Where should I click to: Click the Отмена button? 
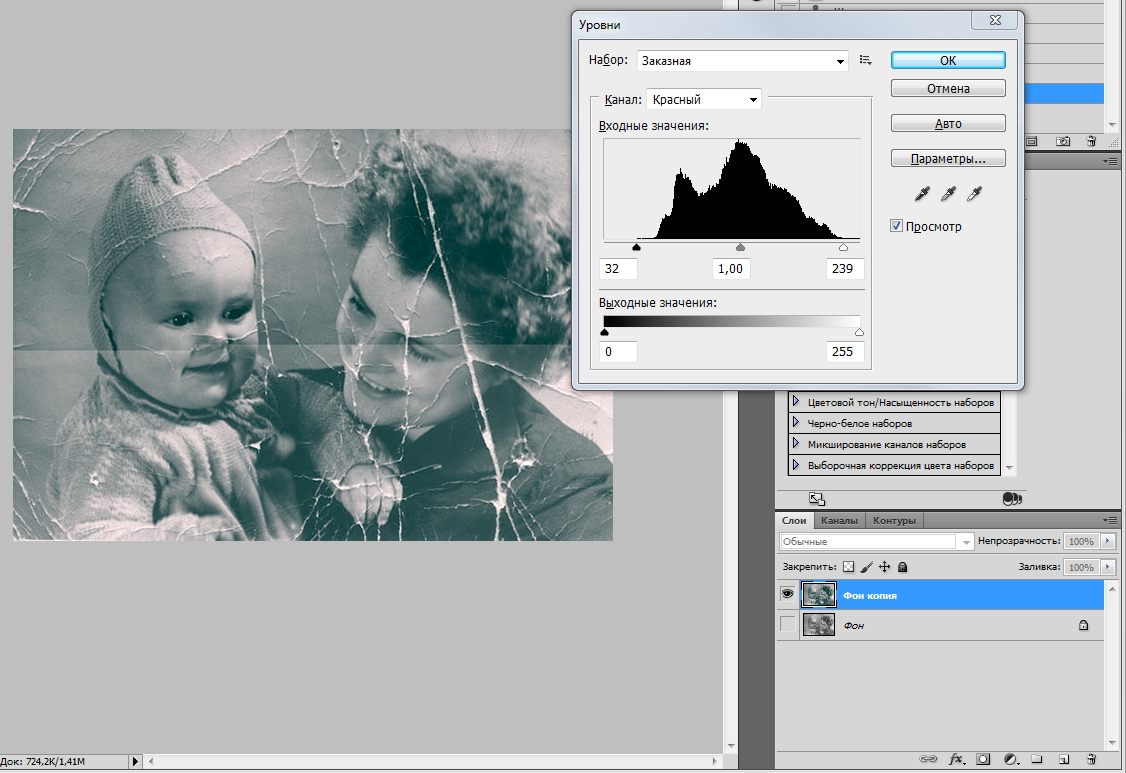pos(948,88)
